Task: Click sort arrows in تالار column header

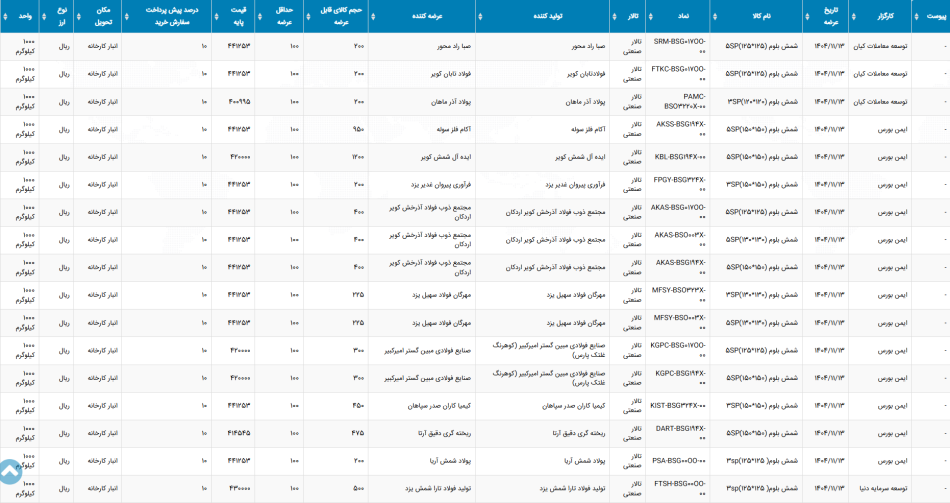Action: click(x=614, y=16)
